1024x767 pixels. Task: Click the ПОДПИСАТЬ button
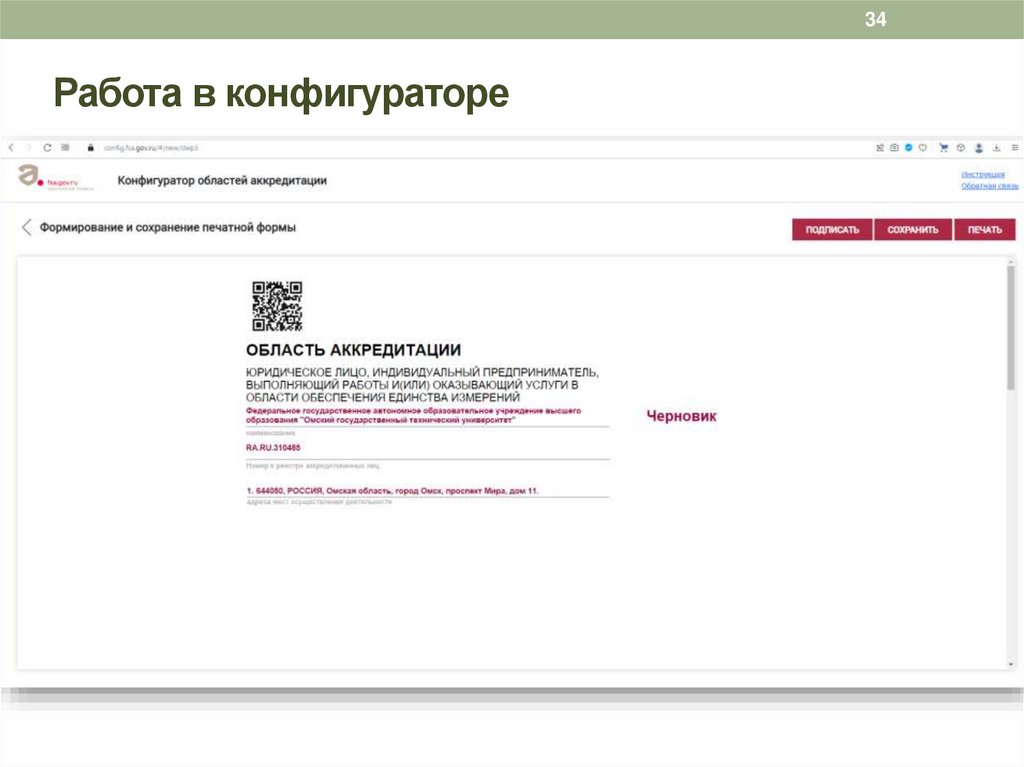click(831, 228)
